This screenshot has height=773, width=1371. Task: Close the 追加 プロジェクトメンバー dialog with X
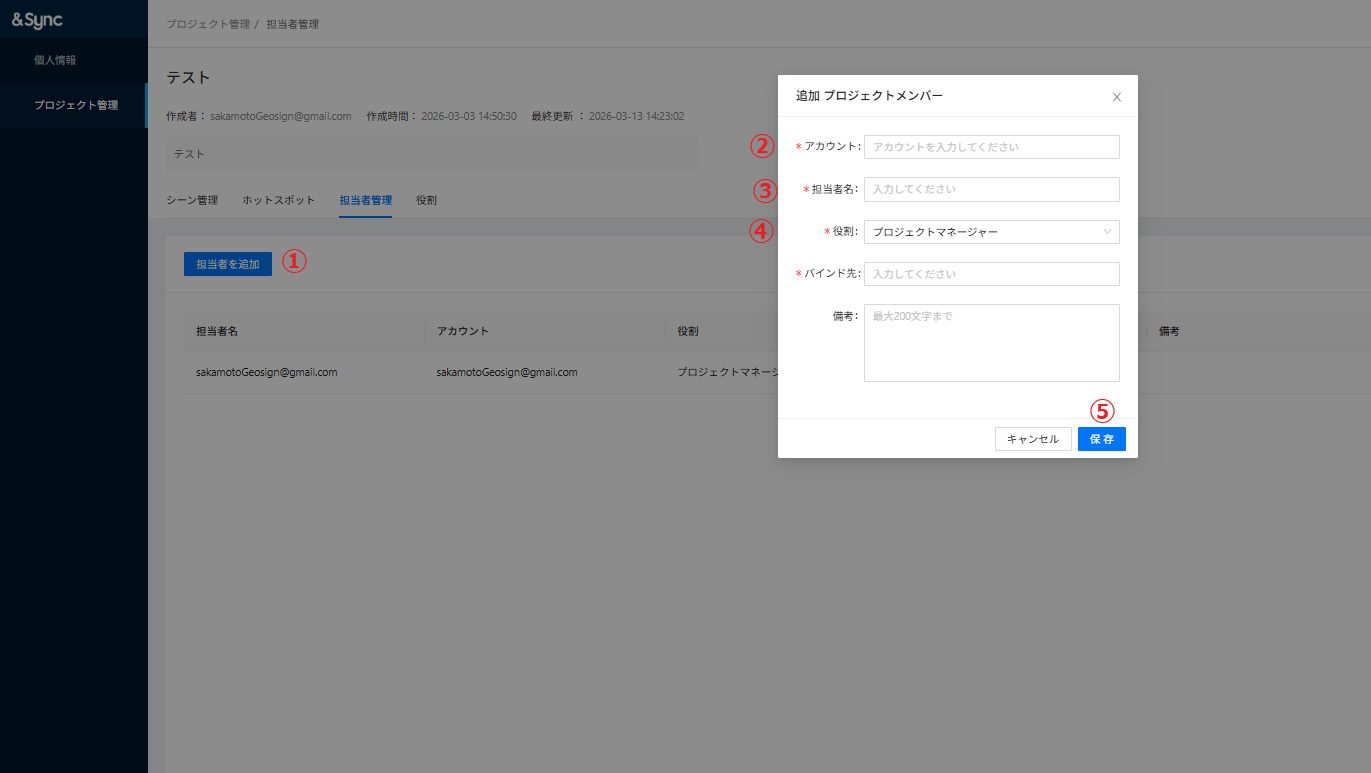(x=1117, y=97)
